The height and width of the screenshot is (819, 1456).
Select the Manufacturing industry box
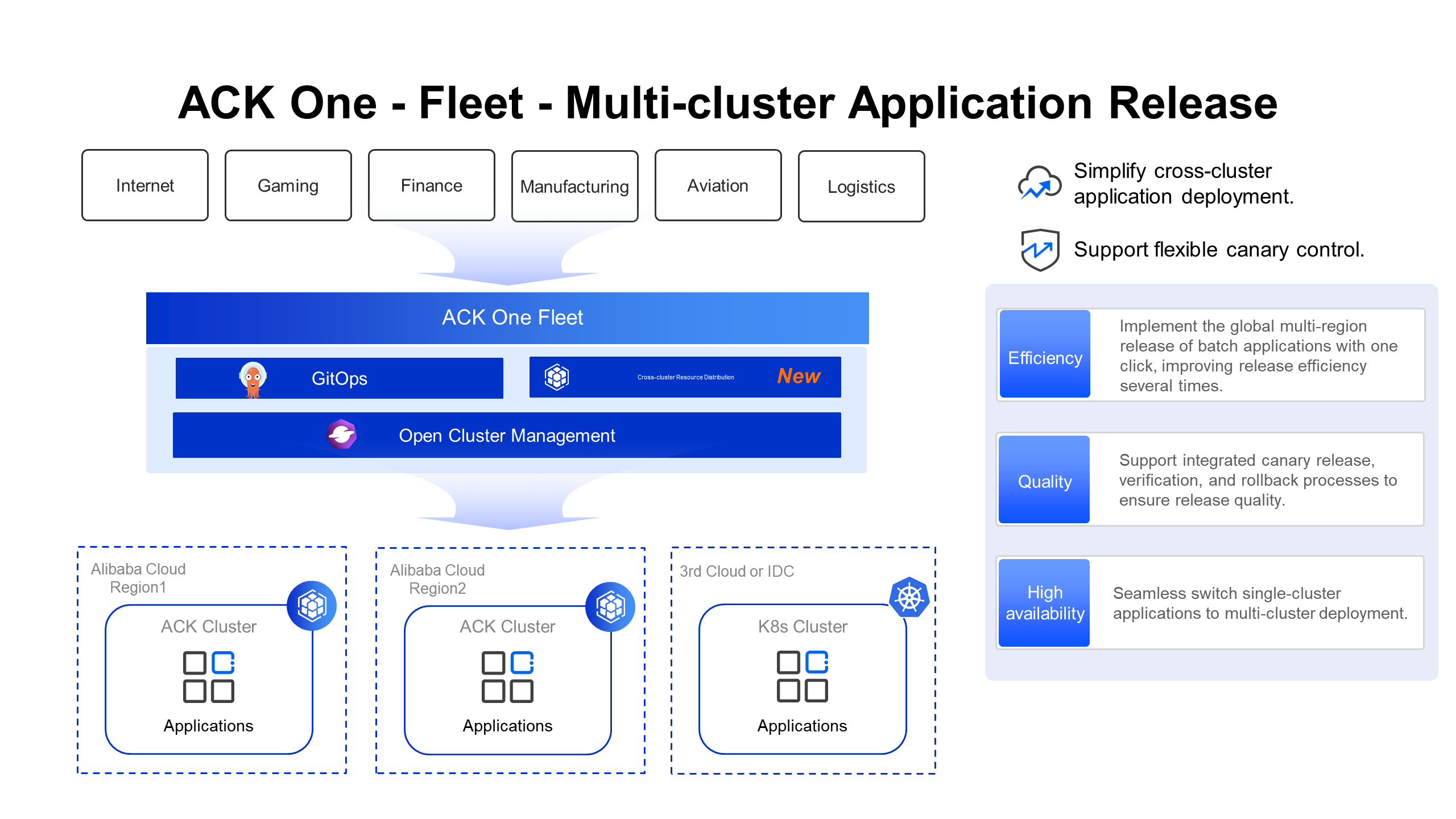[x=575, y=186]
